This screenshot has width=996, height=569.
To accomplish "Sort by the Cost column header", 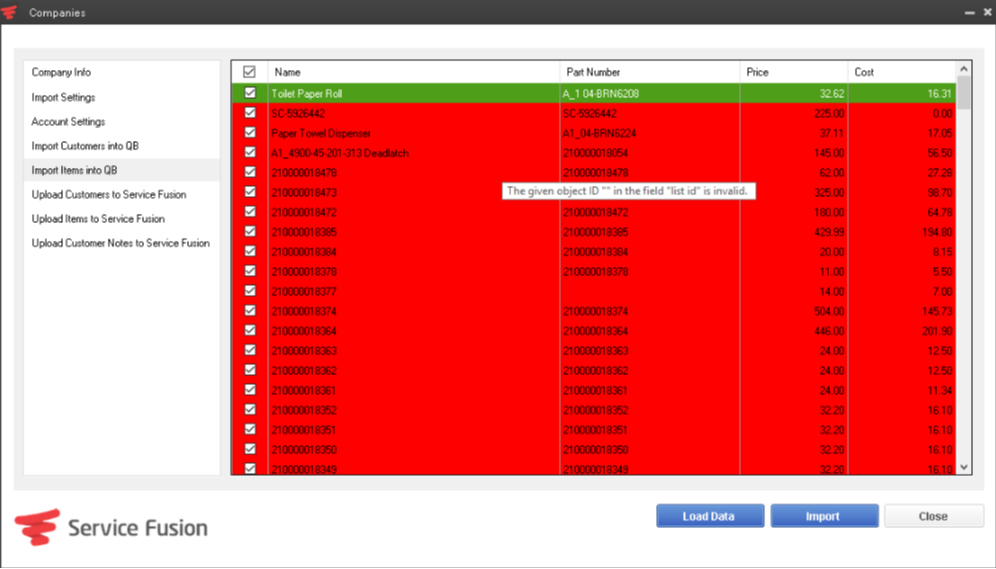I will coord(901,72).
